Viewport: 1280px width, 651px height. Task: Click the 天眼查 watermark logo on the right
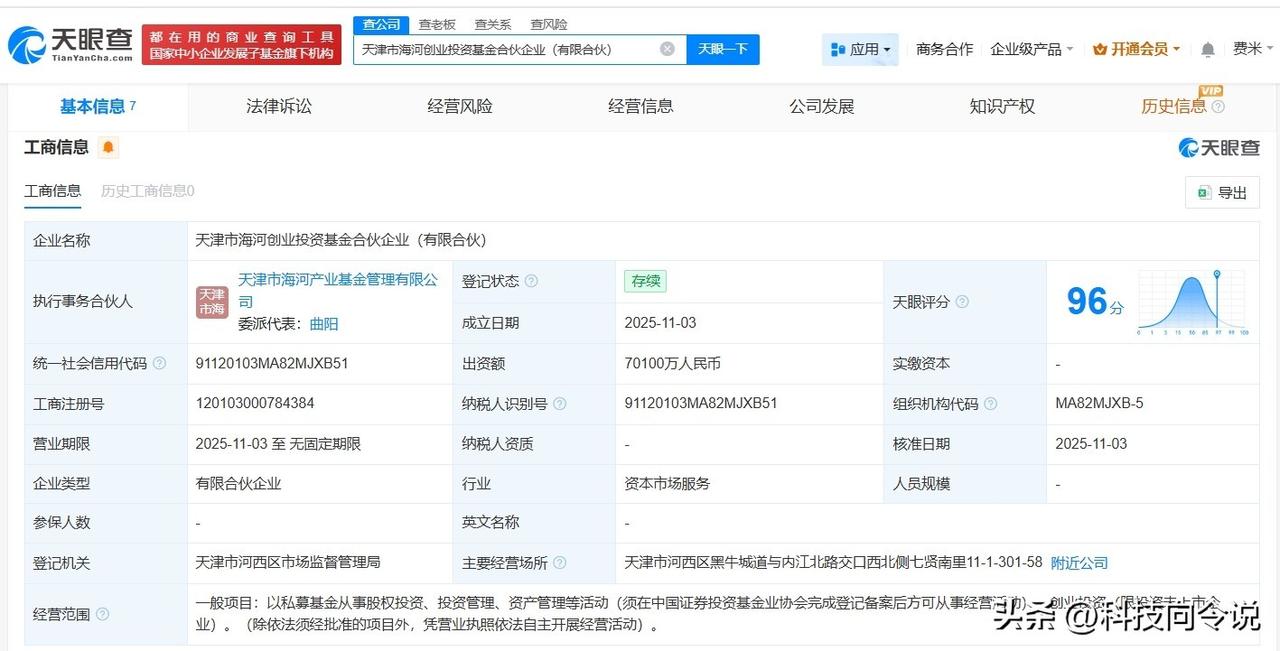[x=1220, y=147]
